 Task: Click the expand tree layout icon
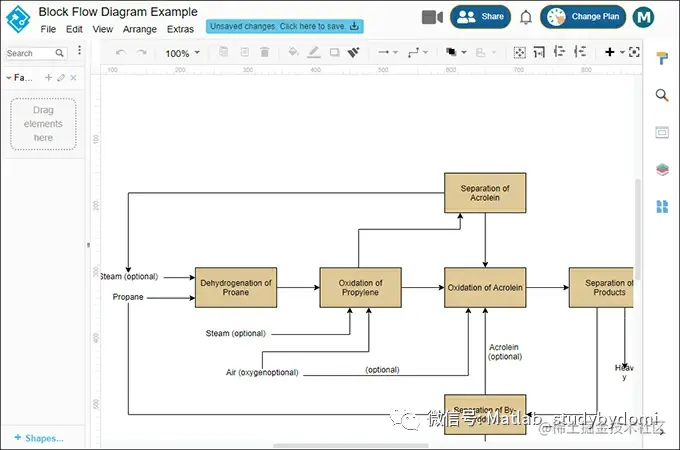pyautogui.click(x=580, y=52)
